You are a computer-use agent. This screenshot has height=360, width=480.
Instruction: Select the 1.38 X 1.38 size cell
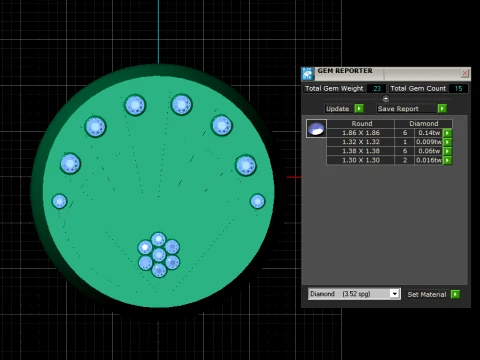[x=361, y=151]
